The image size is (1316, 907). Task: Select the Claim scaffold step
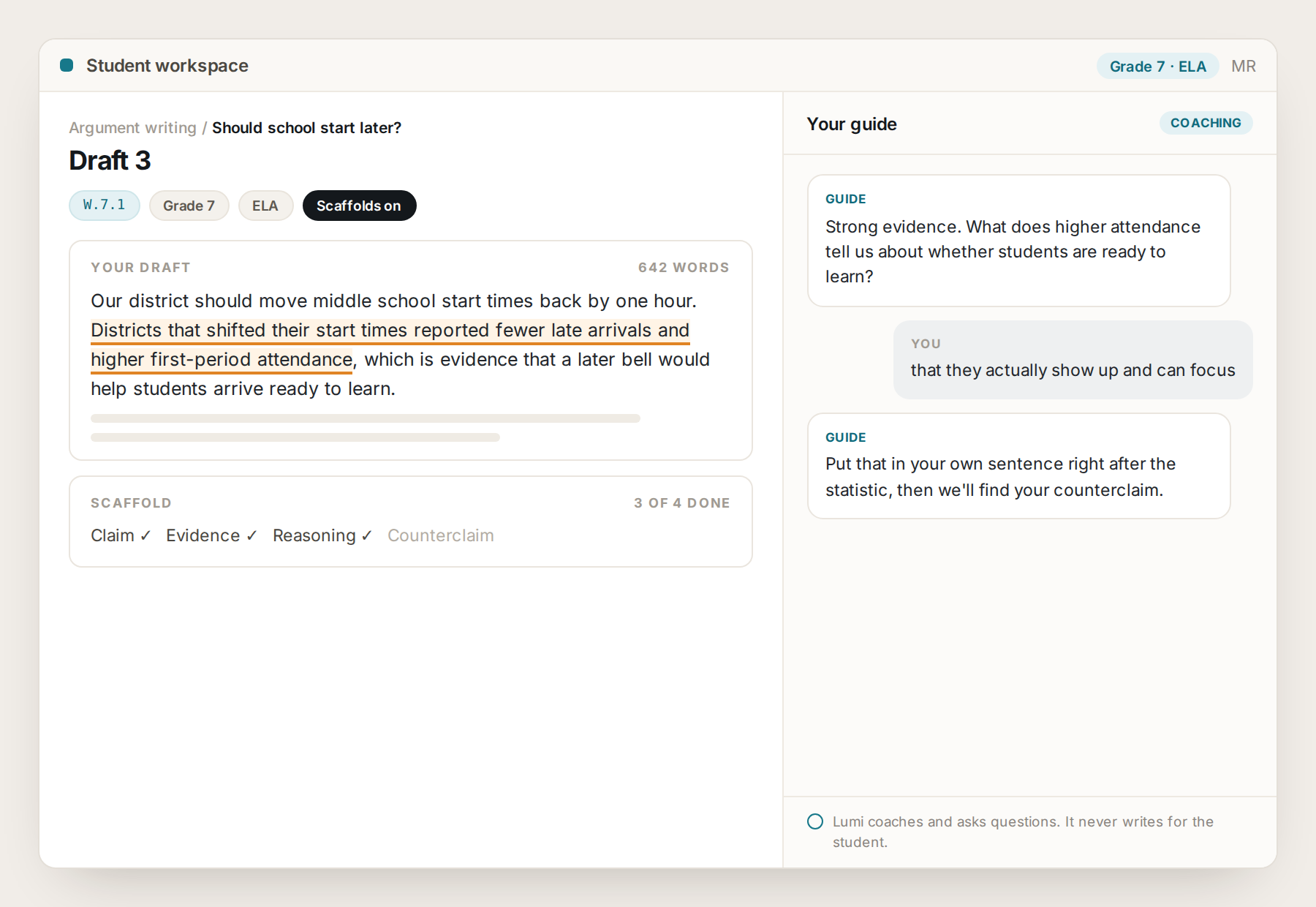tap(121, 535)
